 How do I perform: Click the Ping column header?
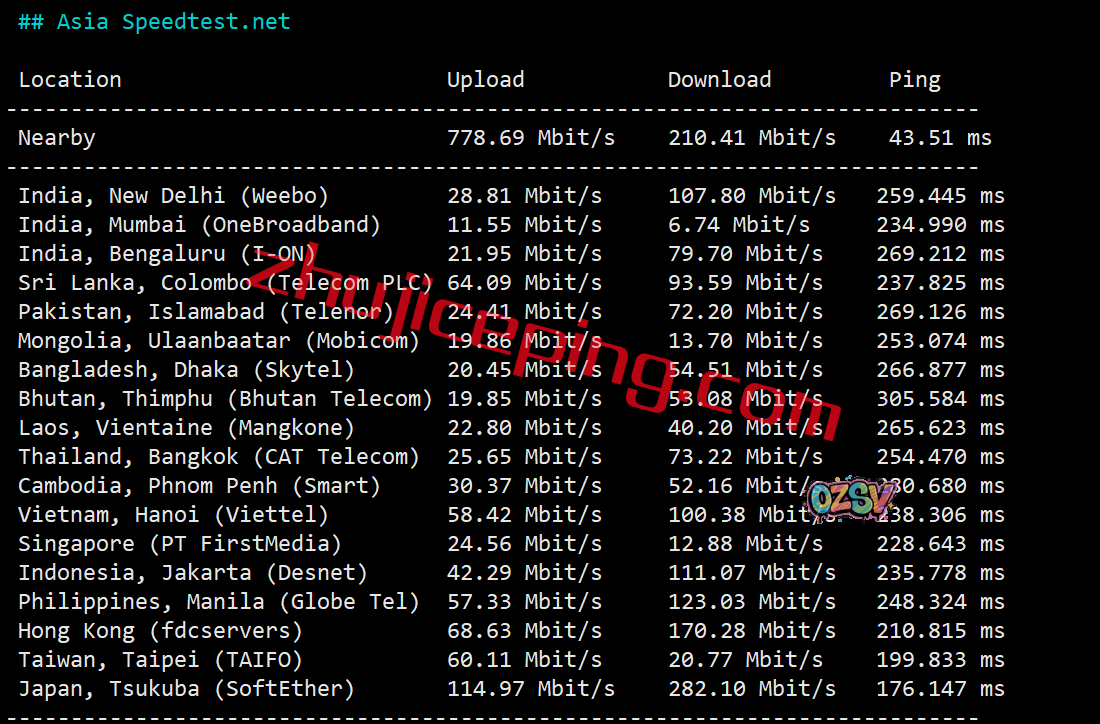tap(914, 80)
